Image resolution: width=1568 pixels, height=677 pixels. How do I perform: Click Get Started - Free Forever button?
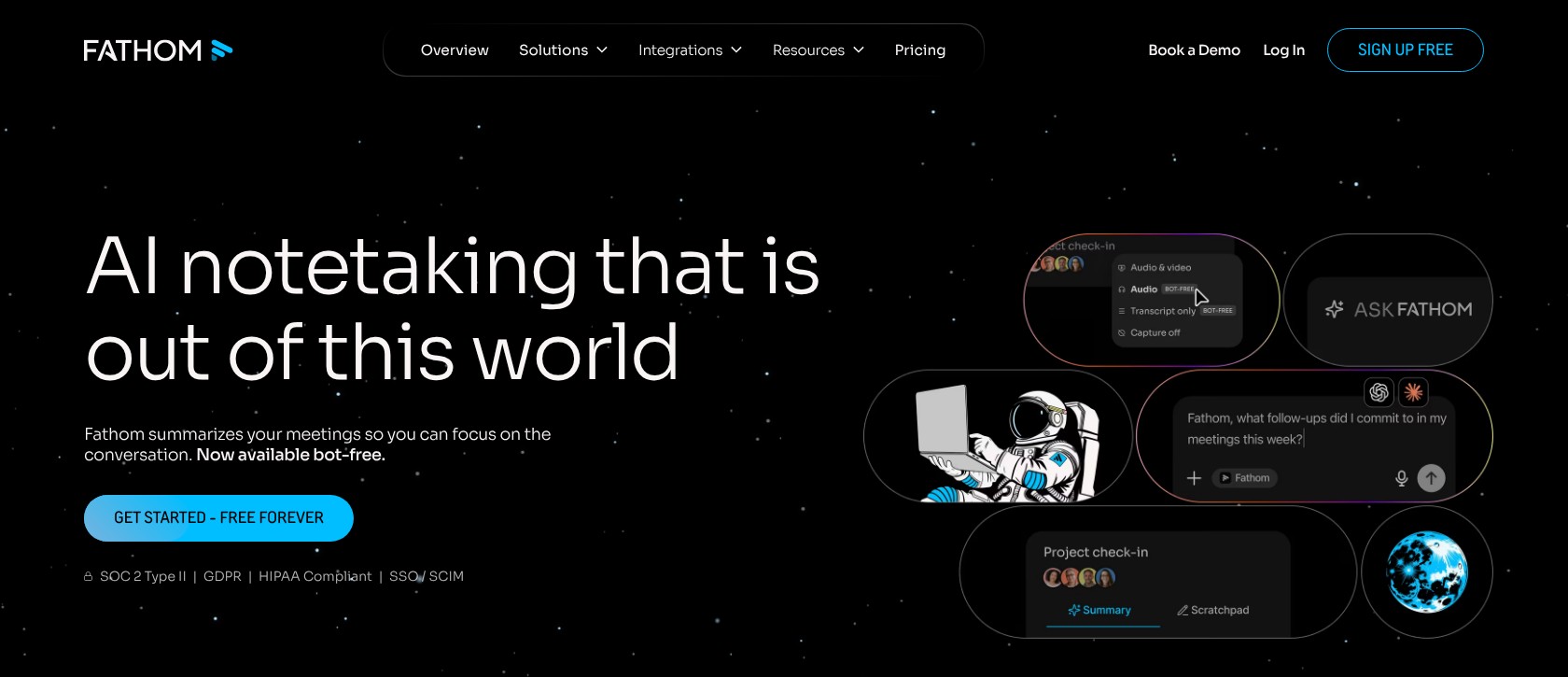[x=218, y=518]
